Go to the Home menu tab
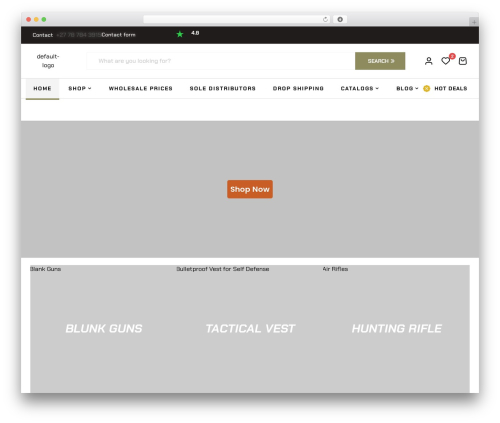The height and width of the screenshot is (423, 500). click(42, 89)
